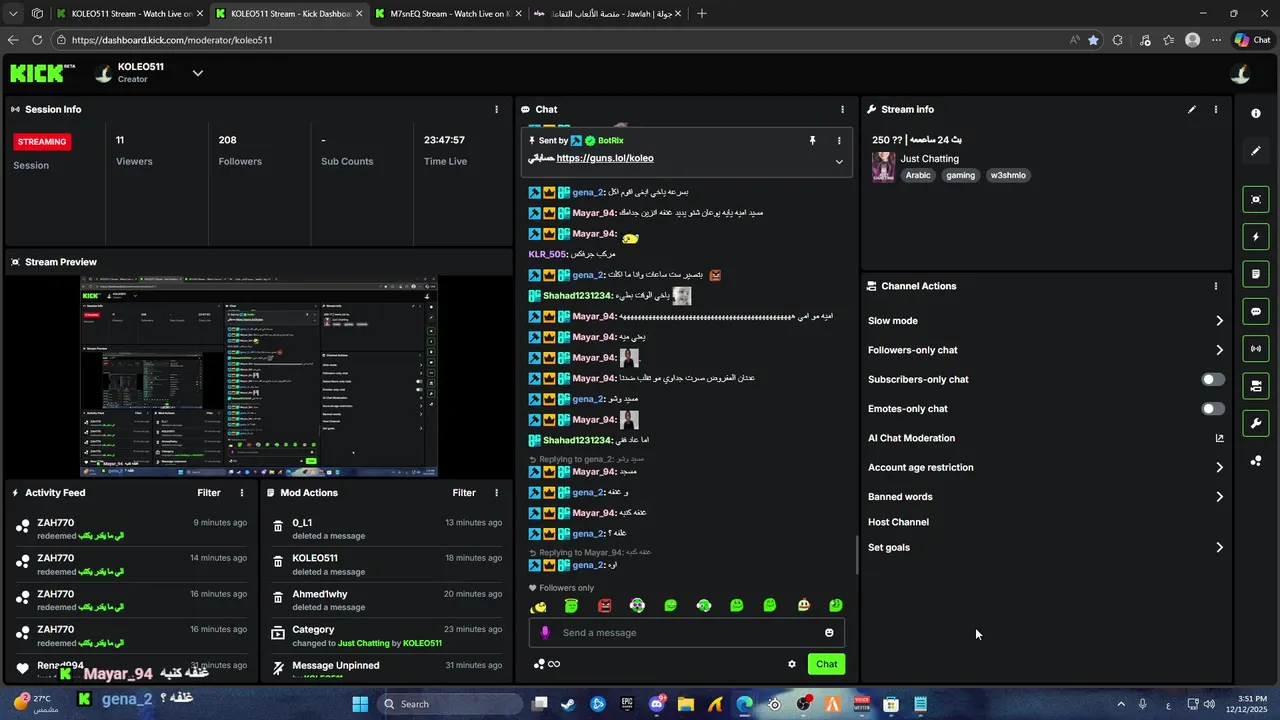Click the browser address bar
Screen dimensions: 1280x720
pos(560,40)
